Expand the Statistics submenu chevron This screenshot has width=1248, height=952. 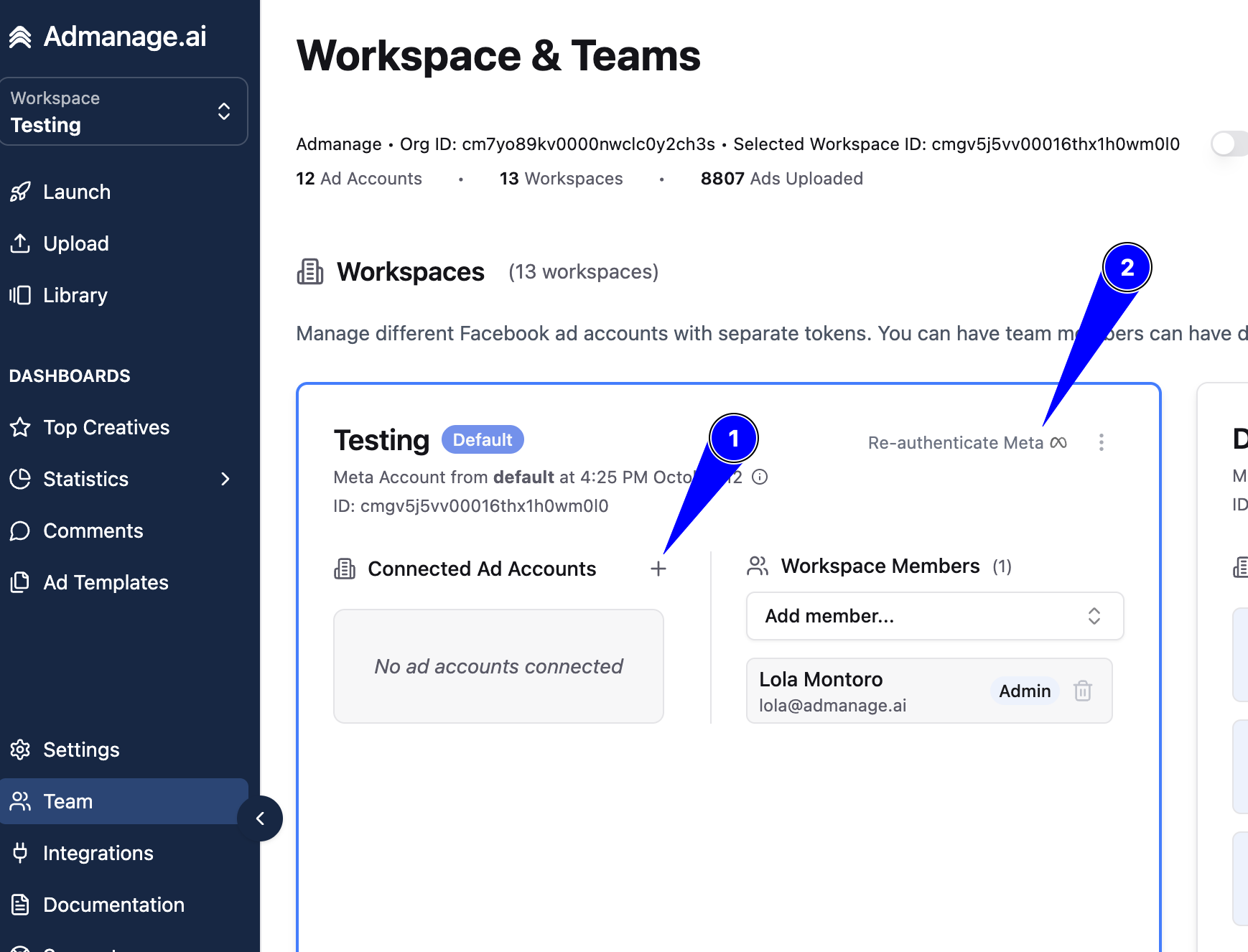pyautogui.click(x=225, y=479)
